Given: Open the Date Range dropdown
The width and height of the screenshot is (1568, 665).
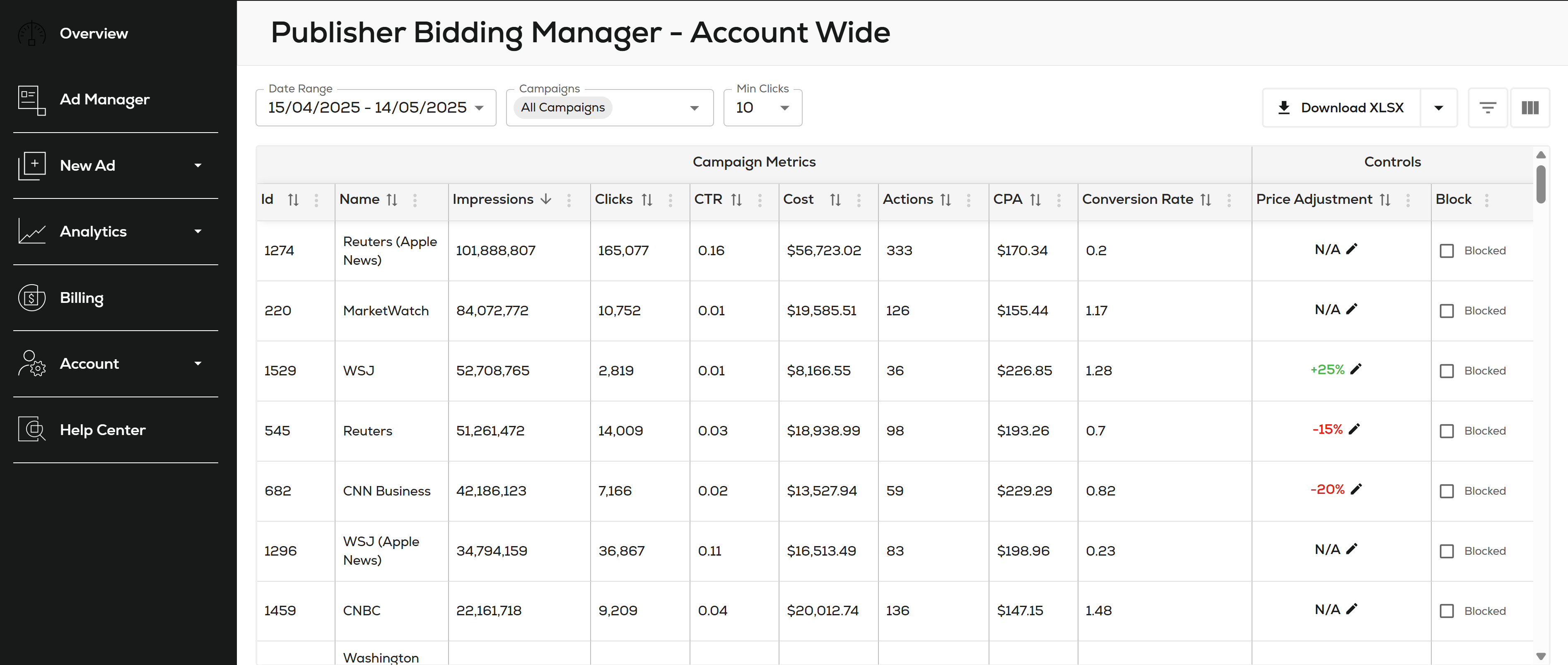Looking at the screenshot, I should coord(376,108).
